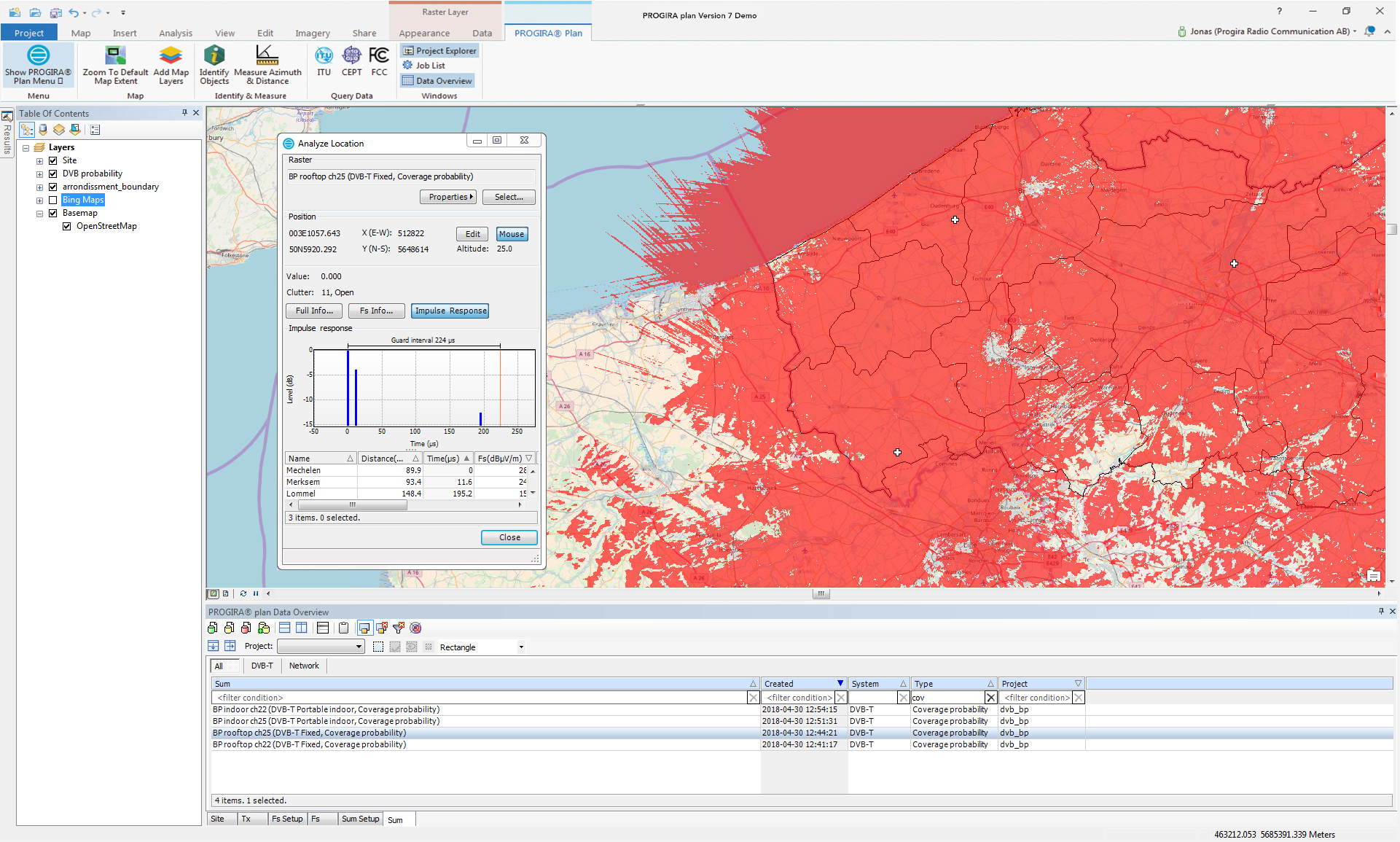Select List By Drawing Order icon in Table Of Contents
The image size is (1400, 842).
(x=27, y=130)
